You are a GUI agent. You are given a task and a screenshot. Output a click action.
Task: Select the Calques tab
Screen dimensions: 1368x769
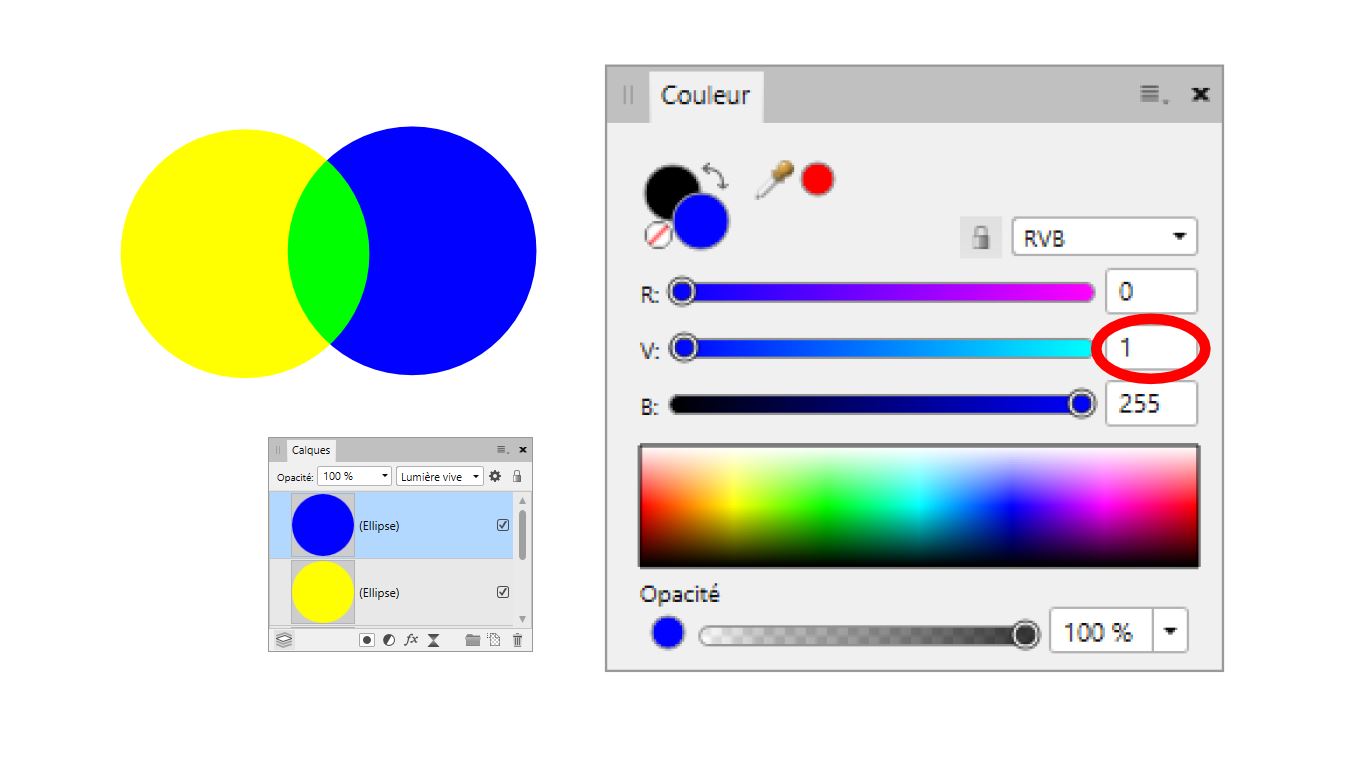pos(311,450)
